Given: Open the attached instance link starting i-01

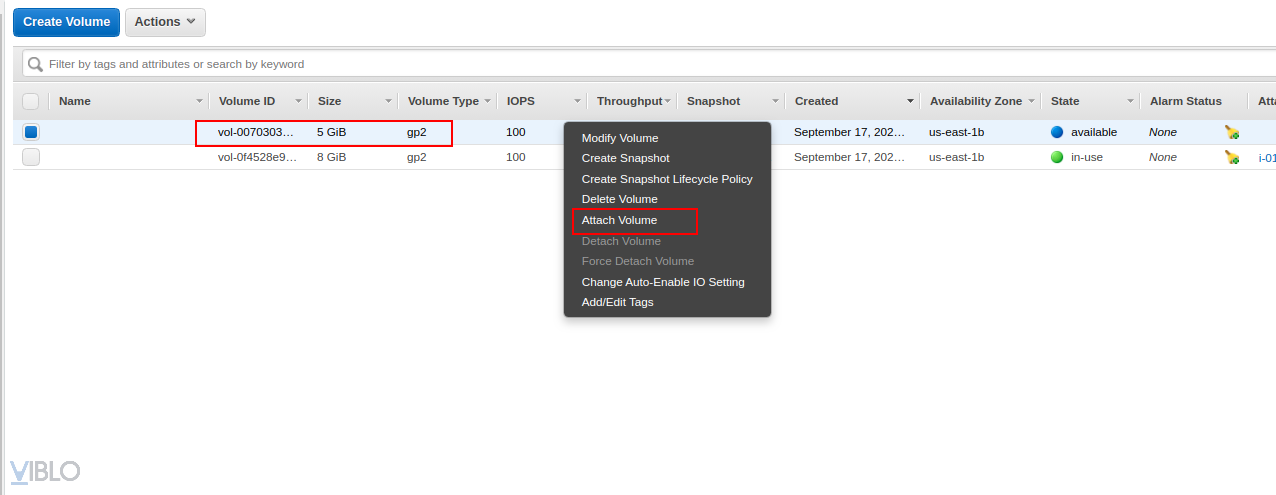Looking at the screenshot, I should click(x=1267, y=157).
